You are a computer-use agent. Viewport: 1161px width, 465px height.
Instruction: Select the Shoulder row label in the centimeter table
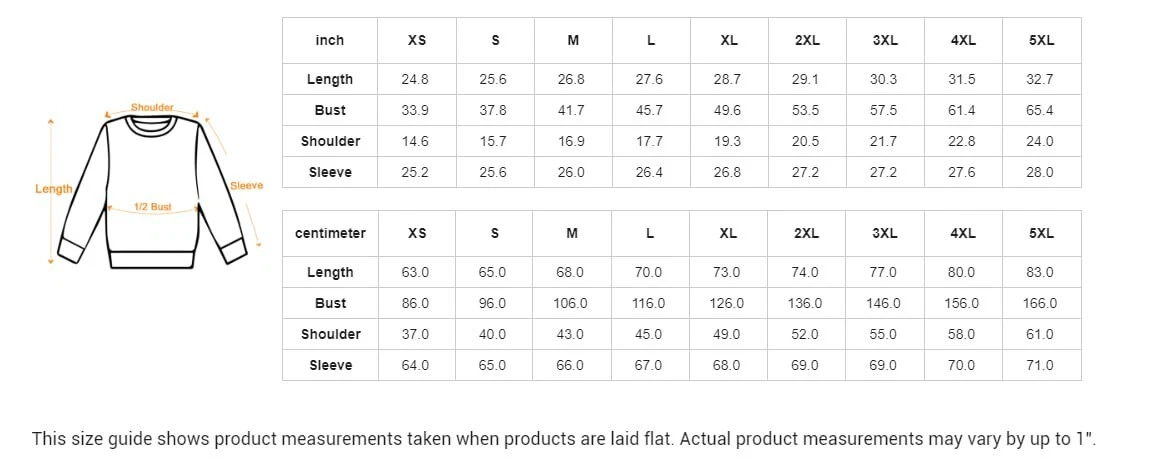[x=330, y=334]
